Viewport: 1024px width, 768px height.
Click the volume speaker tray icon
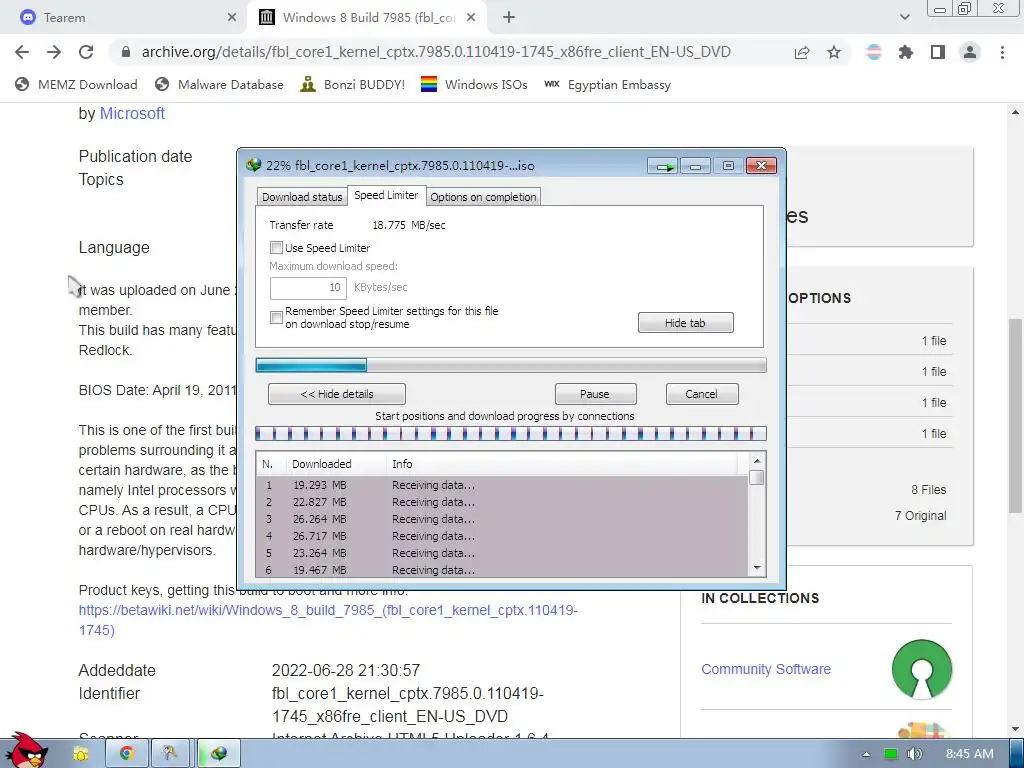click(914, 754)
